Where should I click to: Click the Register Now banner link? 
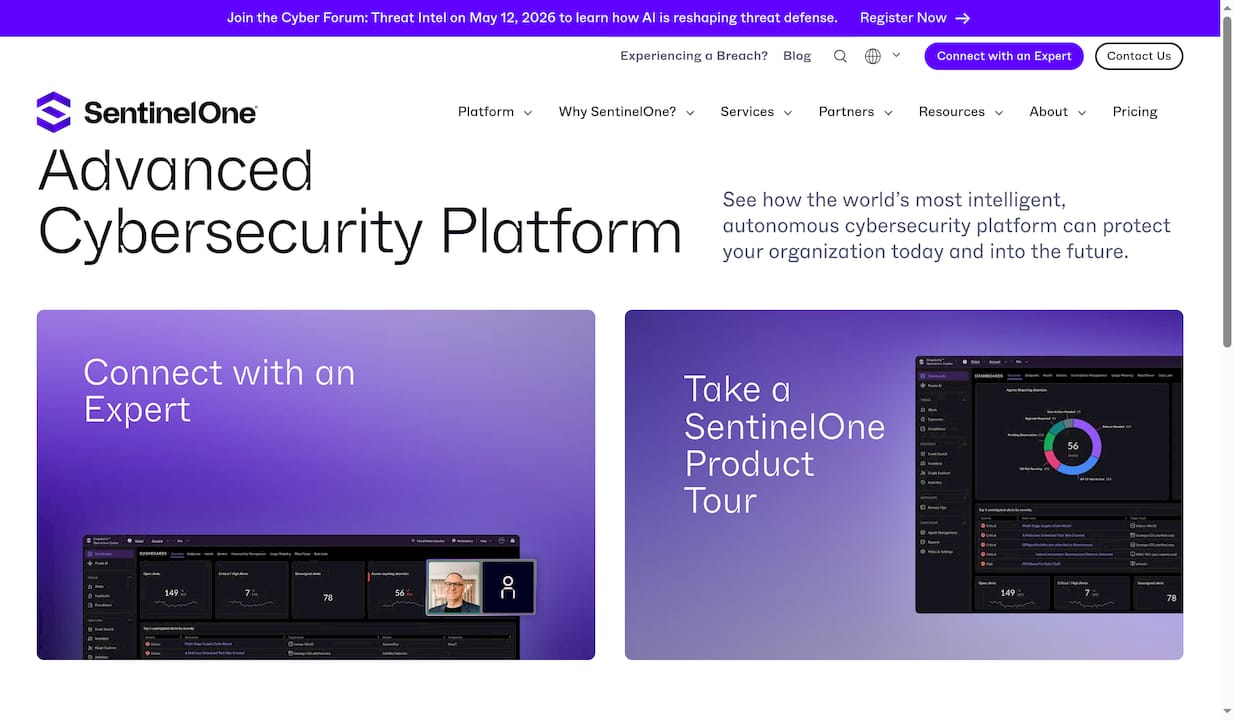coord(914,18)
